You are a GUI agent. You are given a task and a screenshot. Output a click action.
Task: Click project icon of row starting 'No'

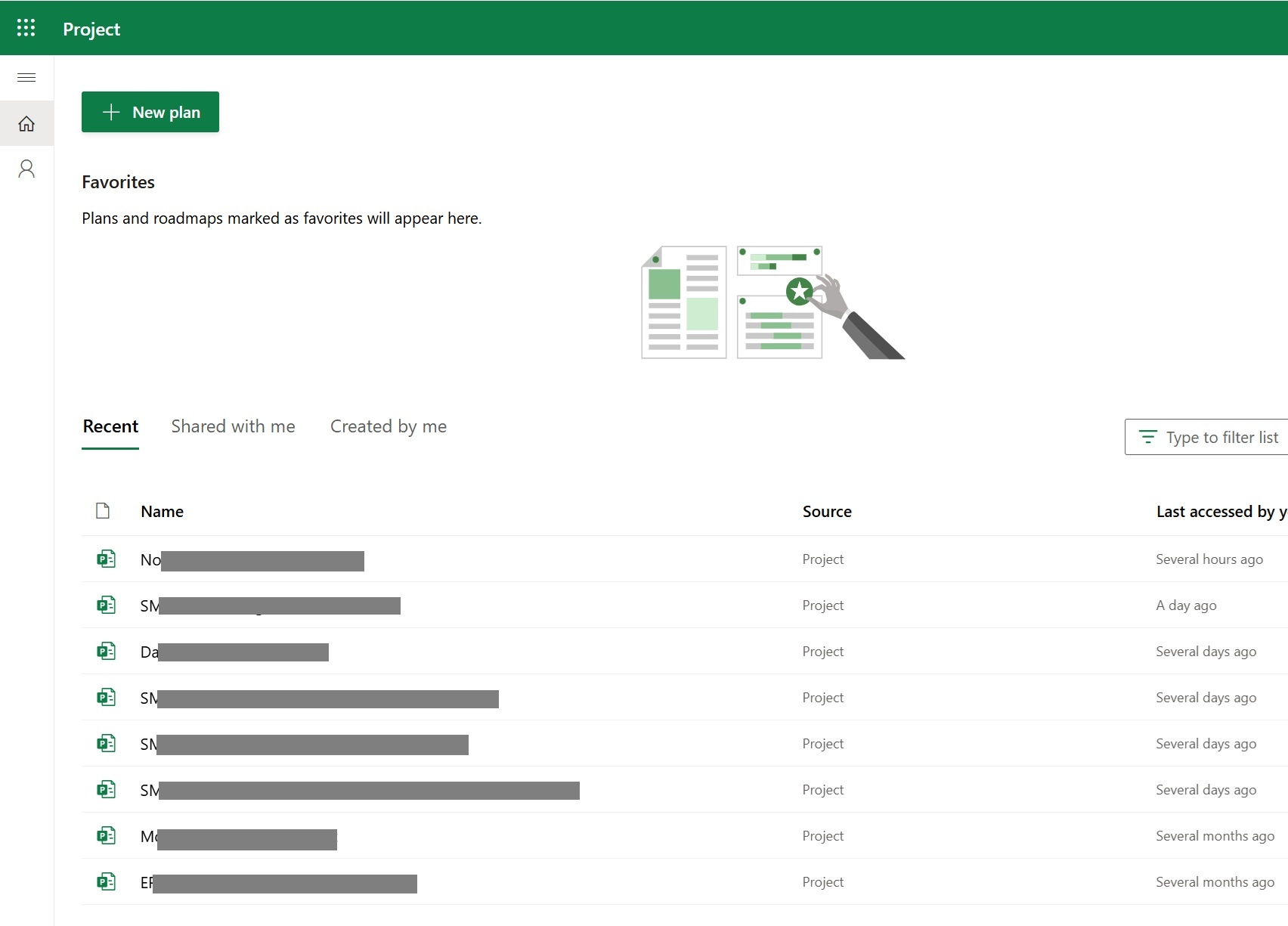click(x=107, y=559)
